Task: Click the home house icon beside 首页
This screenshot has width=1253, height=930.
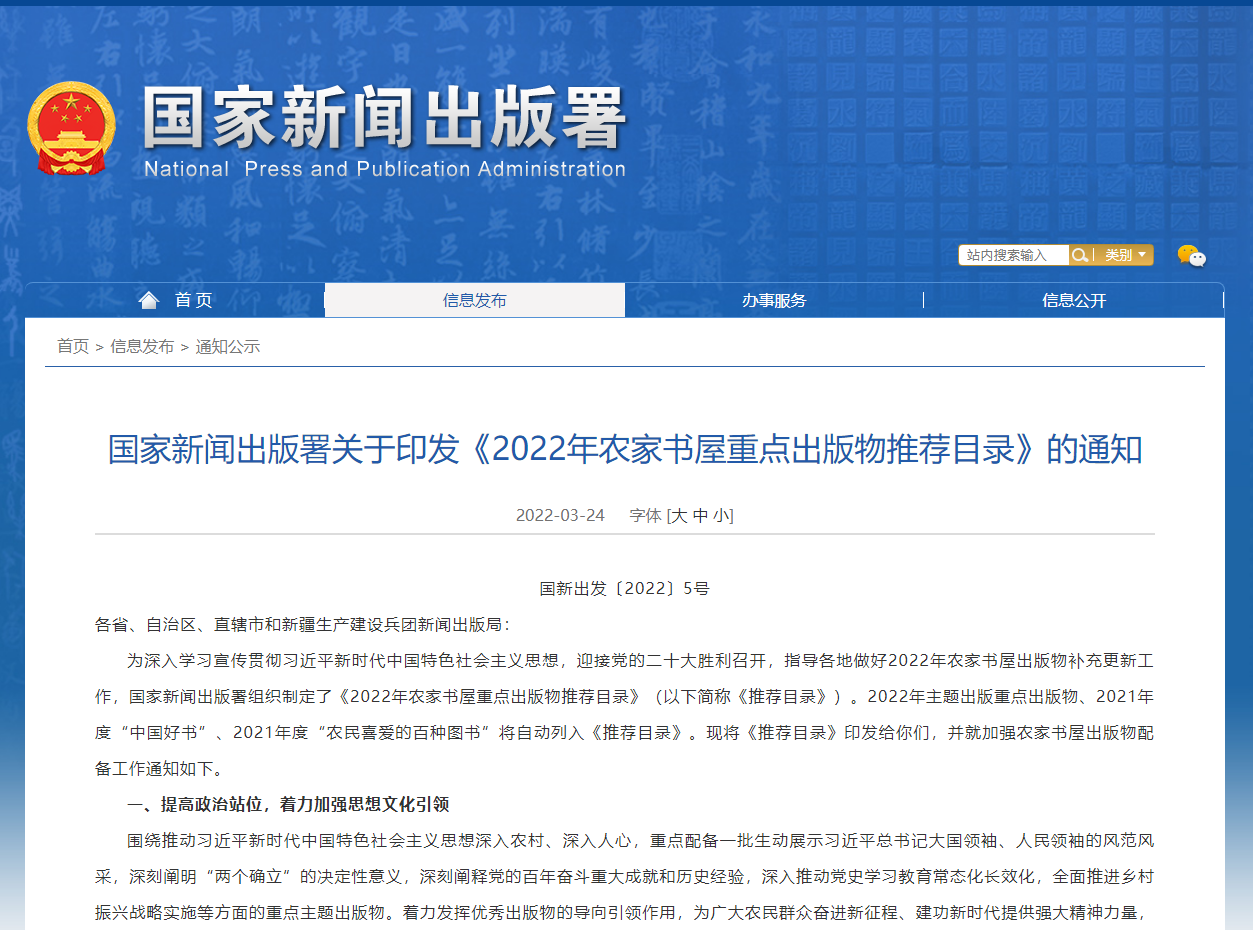Action: (x=149, y=299)
